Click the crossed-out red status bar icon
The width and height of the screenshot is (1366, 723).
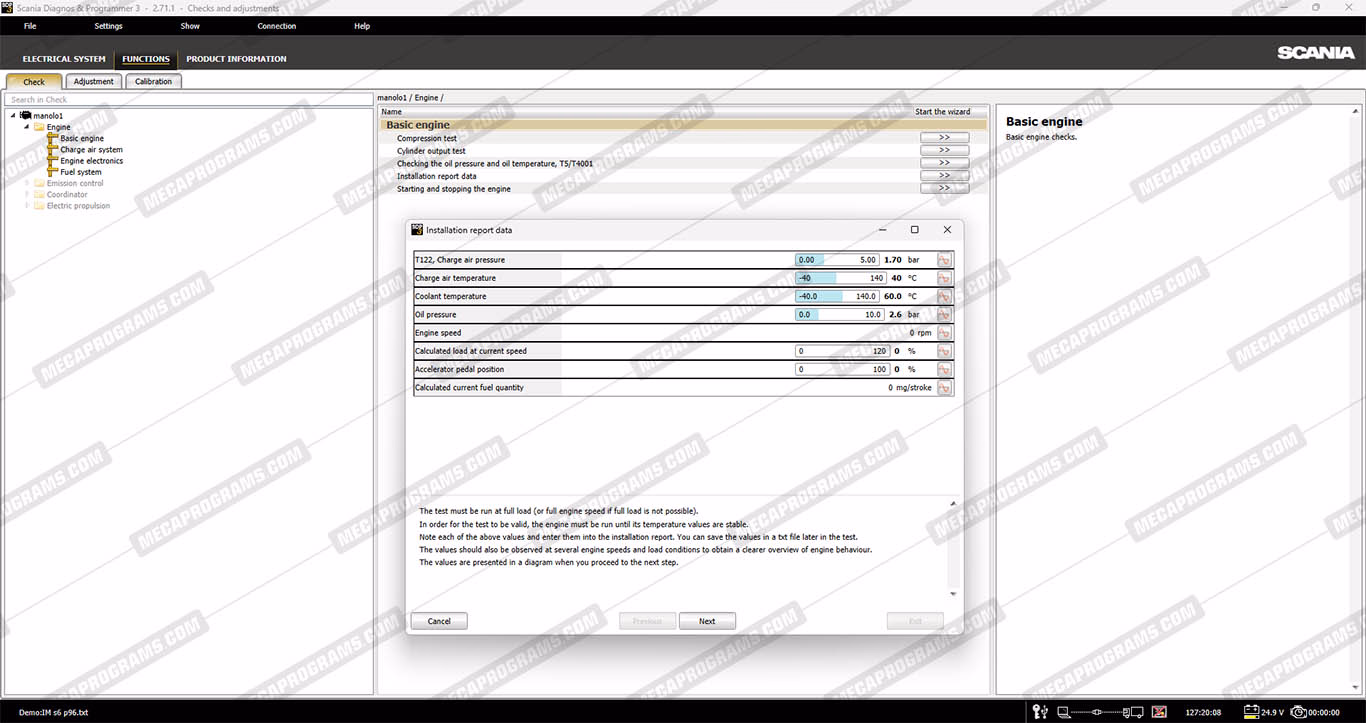[1159, 712]
